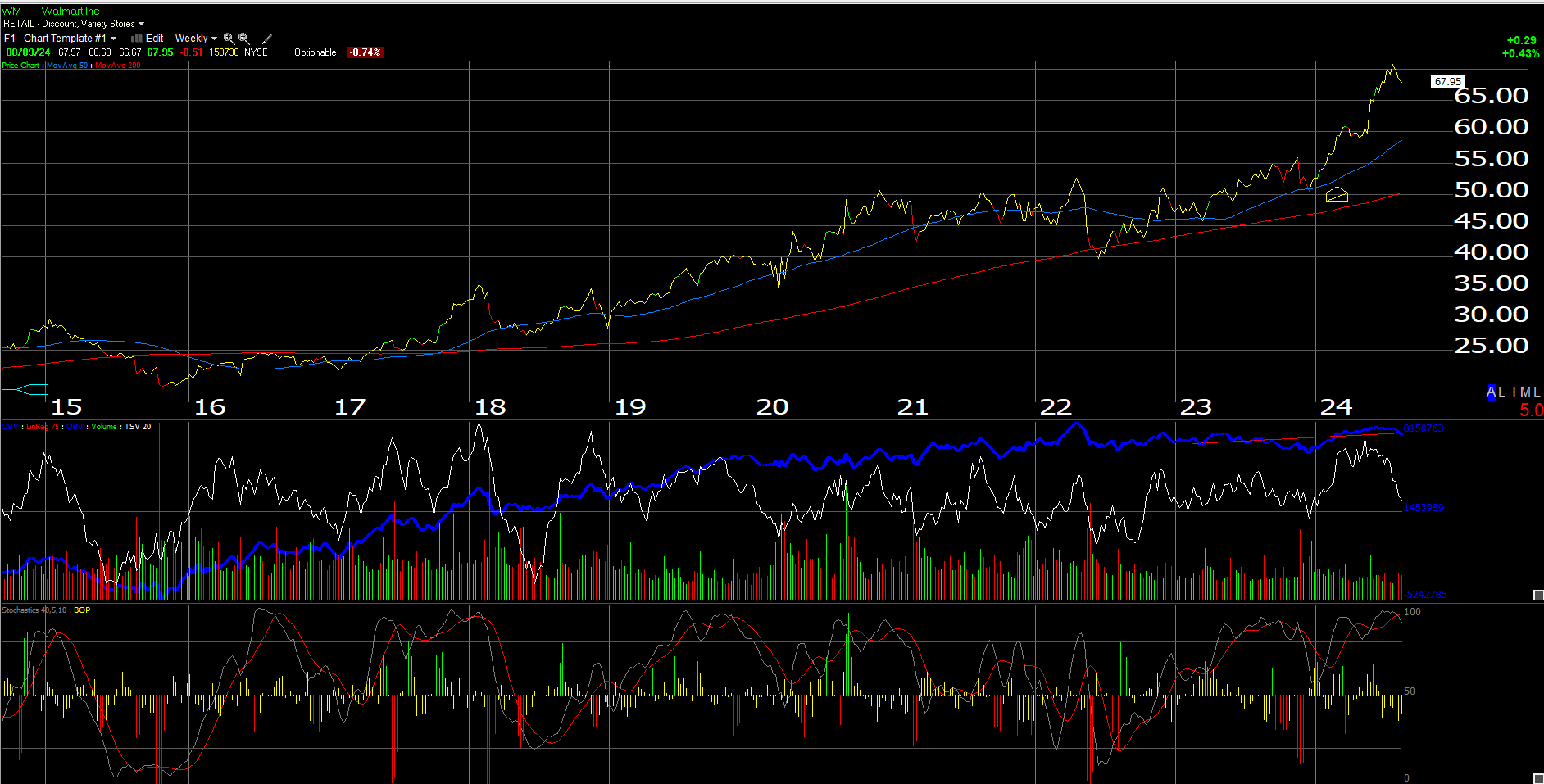Click the 67.95 current price flag
Image resolution: width=1544 pixels, height=784 pixels.
1447,82
